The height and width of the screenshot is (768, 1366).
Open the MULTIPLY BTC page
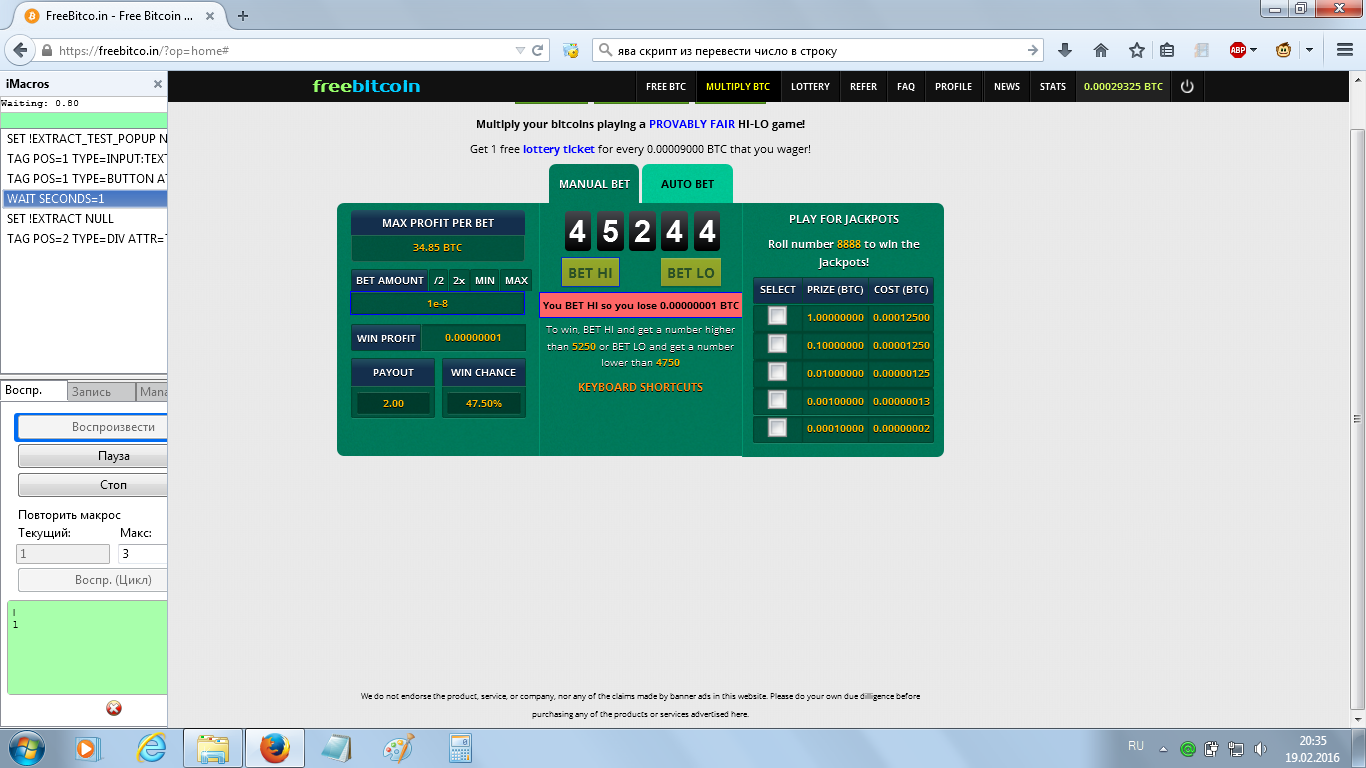pos(738,87)
